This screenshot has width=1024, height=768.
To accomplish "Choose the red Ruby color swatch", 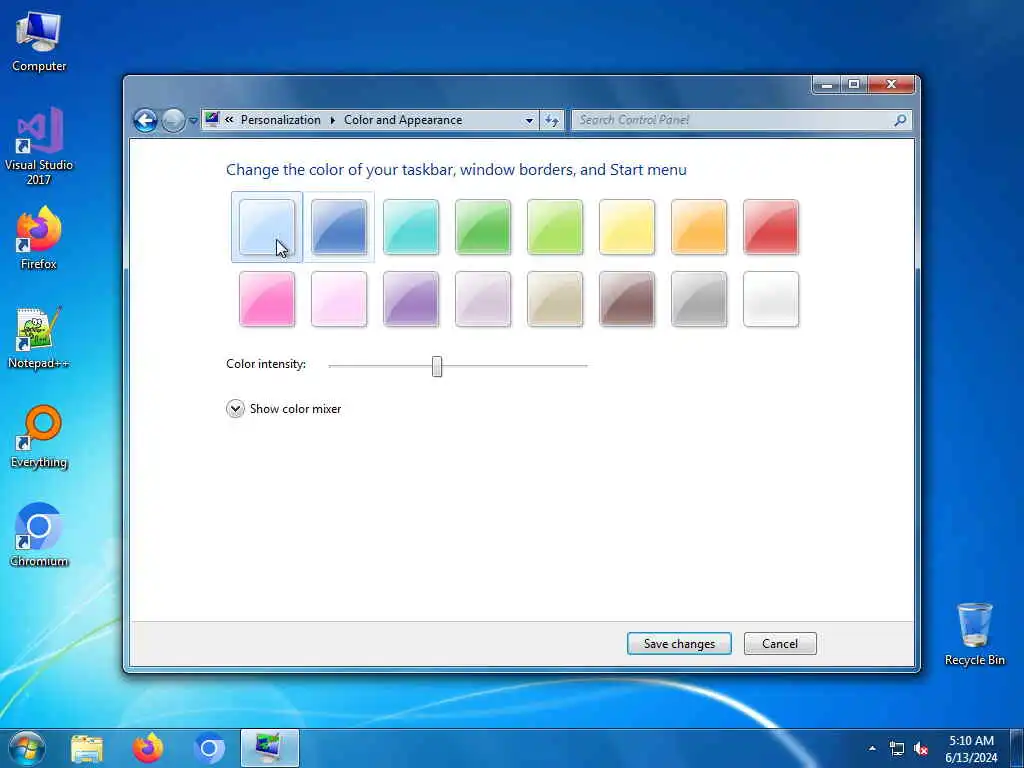I will (771, 227).
